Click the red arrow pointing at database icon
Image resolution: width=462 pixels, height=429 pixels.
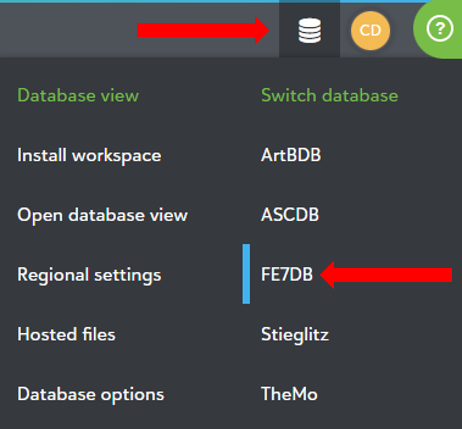click(203, 30)
